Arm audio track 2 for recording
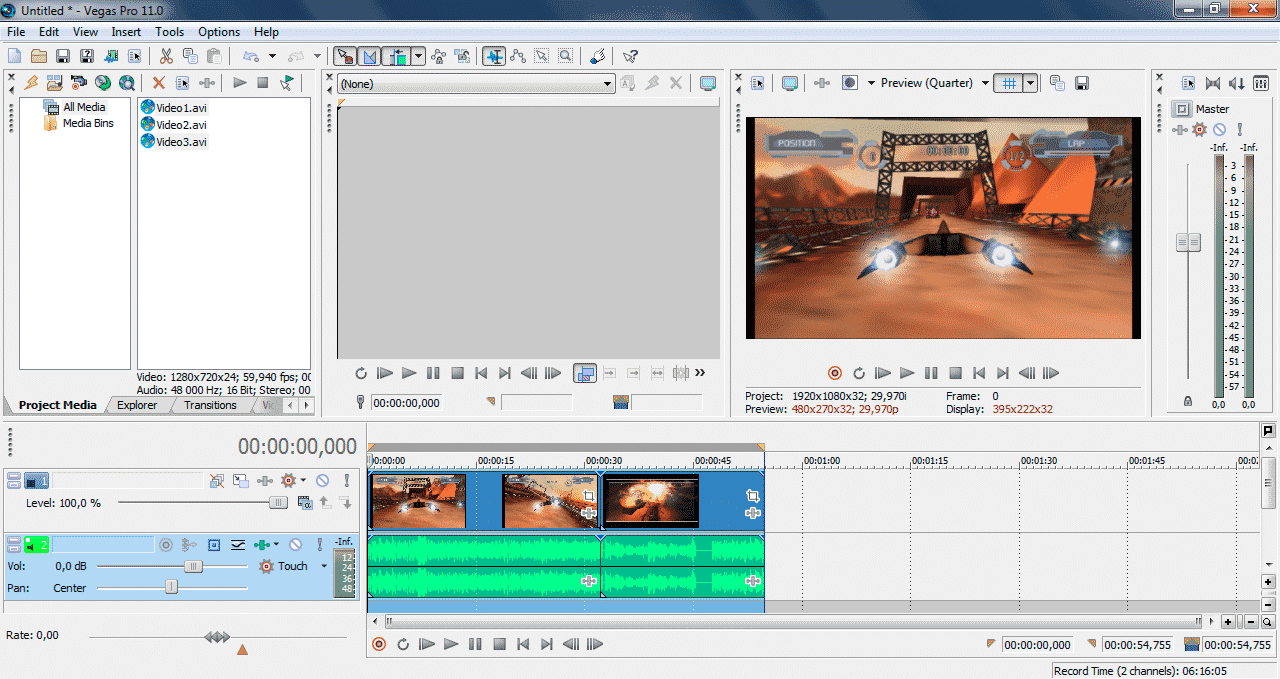Image resolution: width=1280 pixels, height=679 pixels. 166,545
